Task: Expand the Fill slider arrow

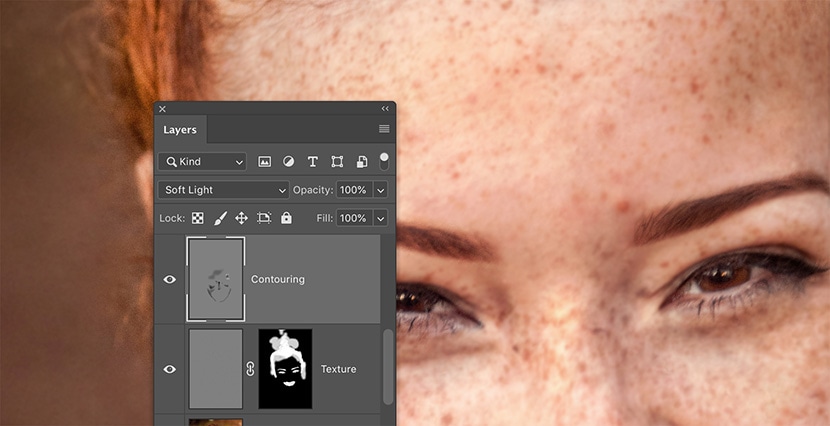Action: pyautogui.click(x=380, y=218)
